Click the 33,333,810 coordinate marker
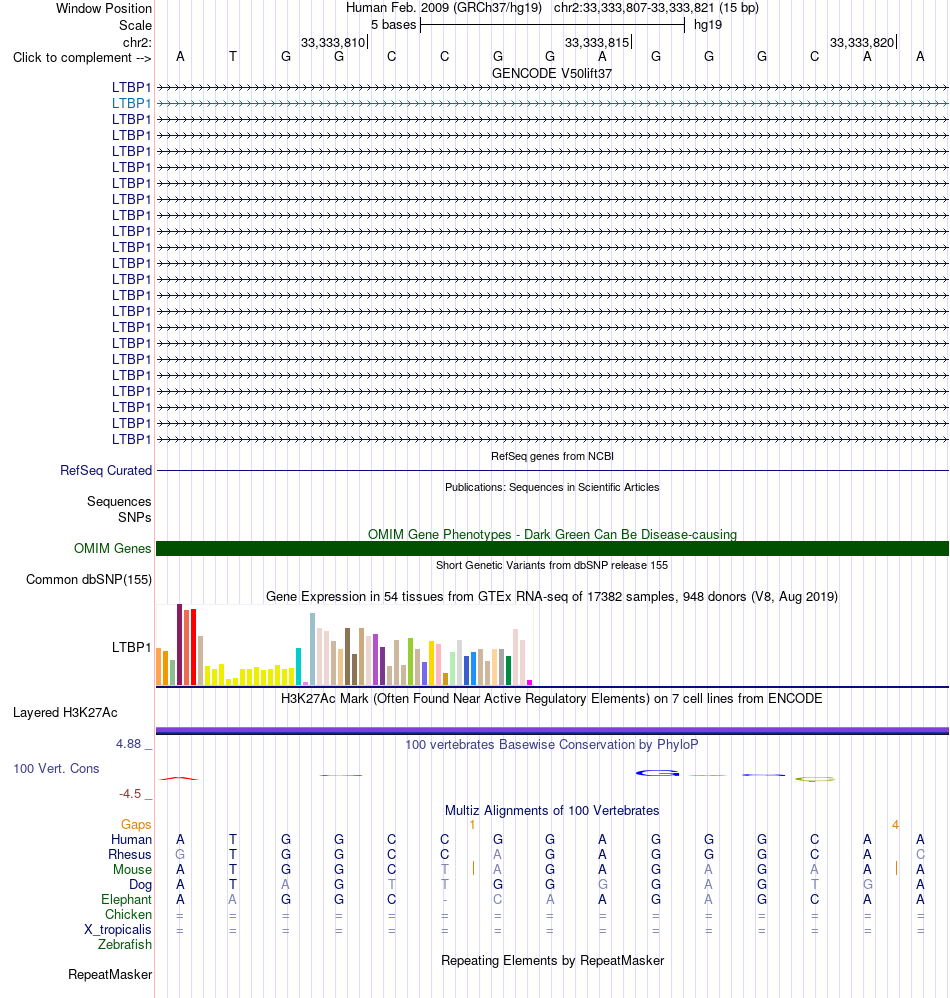 [333, 43]
